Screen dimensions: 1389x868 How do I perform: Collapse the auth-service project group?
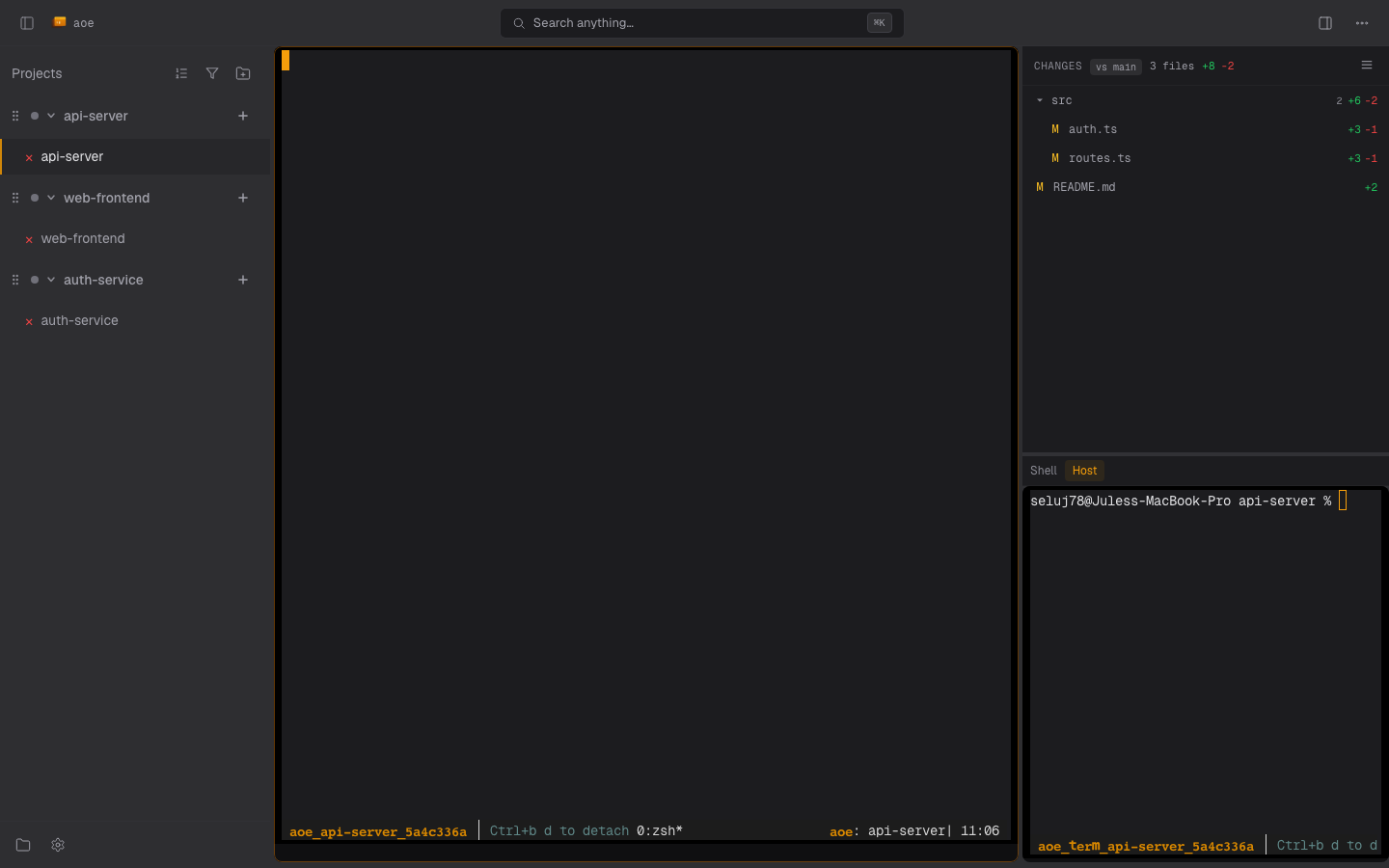(51, 280)
